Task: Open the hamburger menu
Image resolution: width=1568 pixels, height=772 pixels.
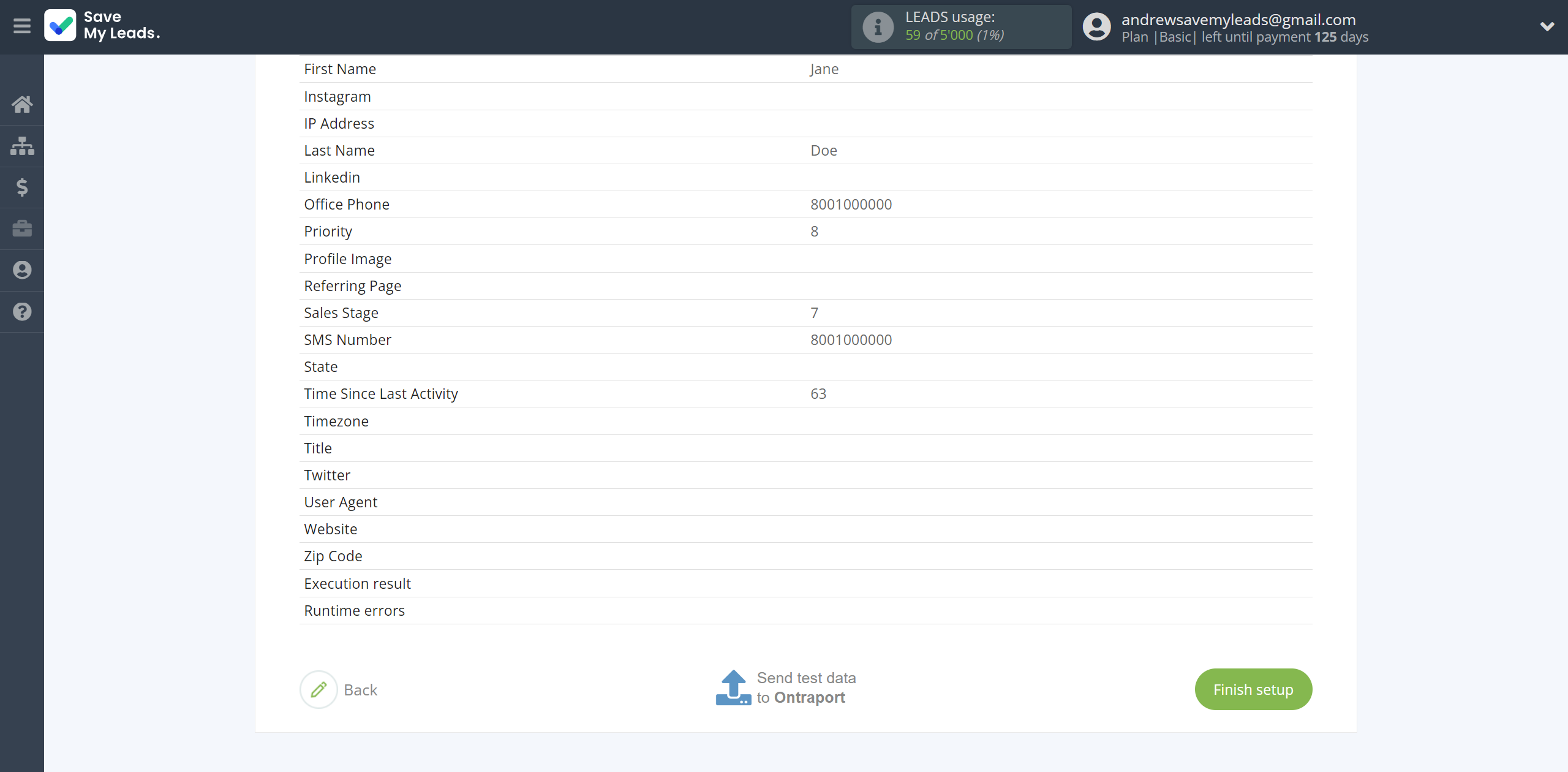Action: point(22,26)
